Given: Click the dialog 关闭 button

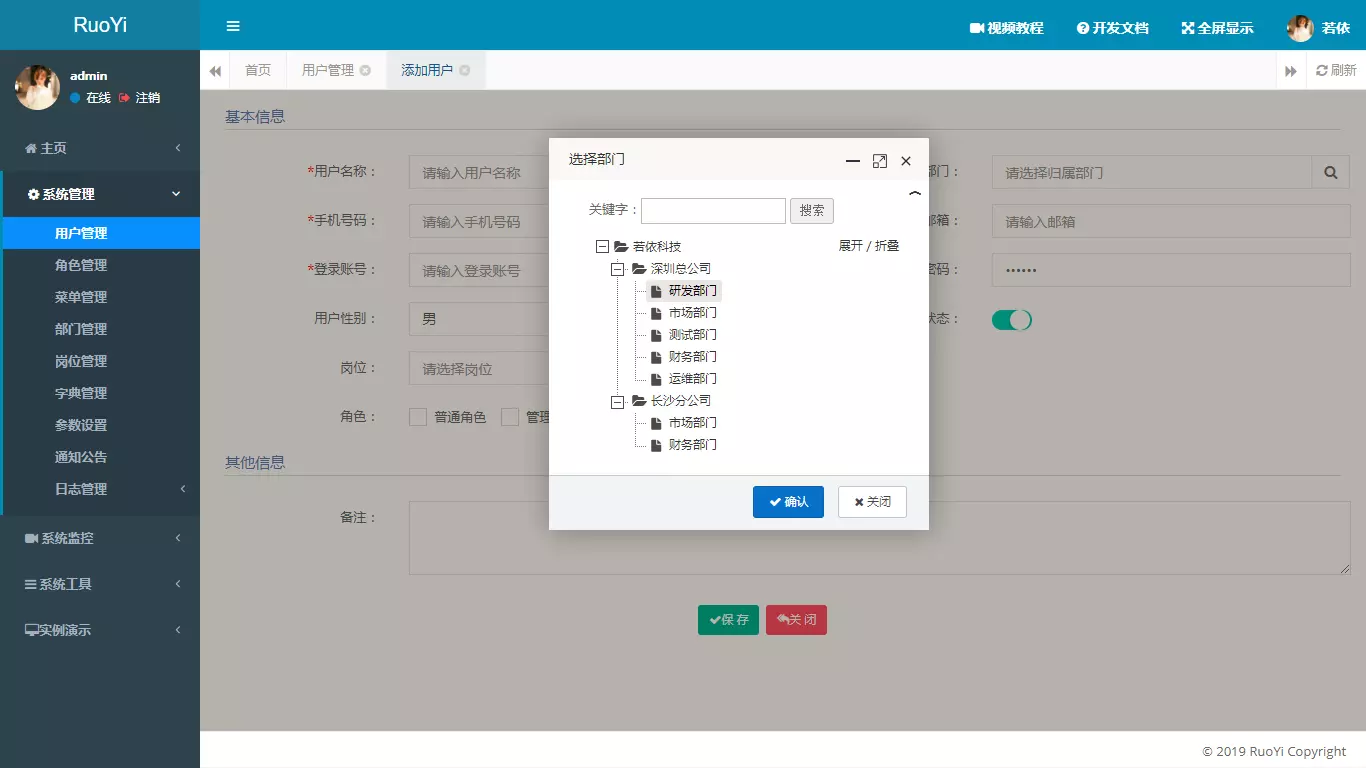Looking at the screenshot, I should [x=872, y=502].
